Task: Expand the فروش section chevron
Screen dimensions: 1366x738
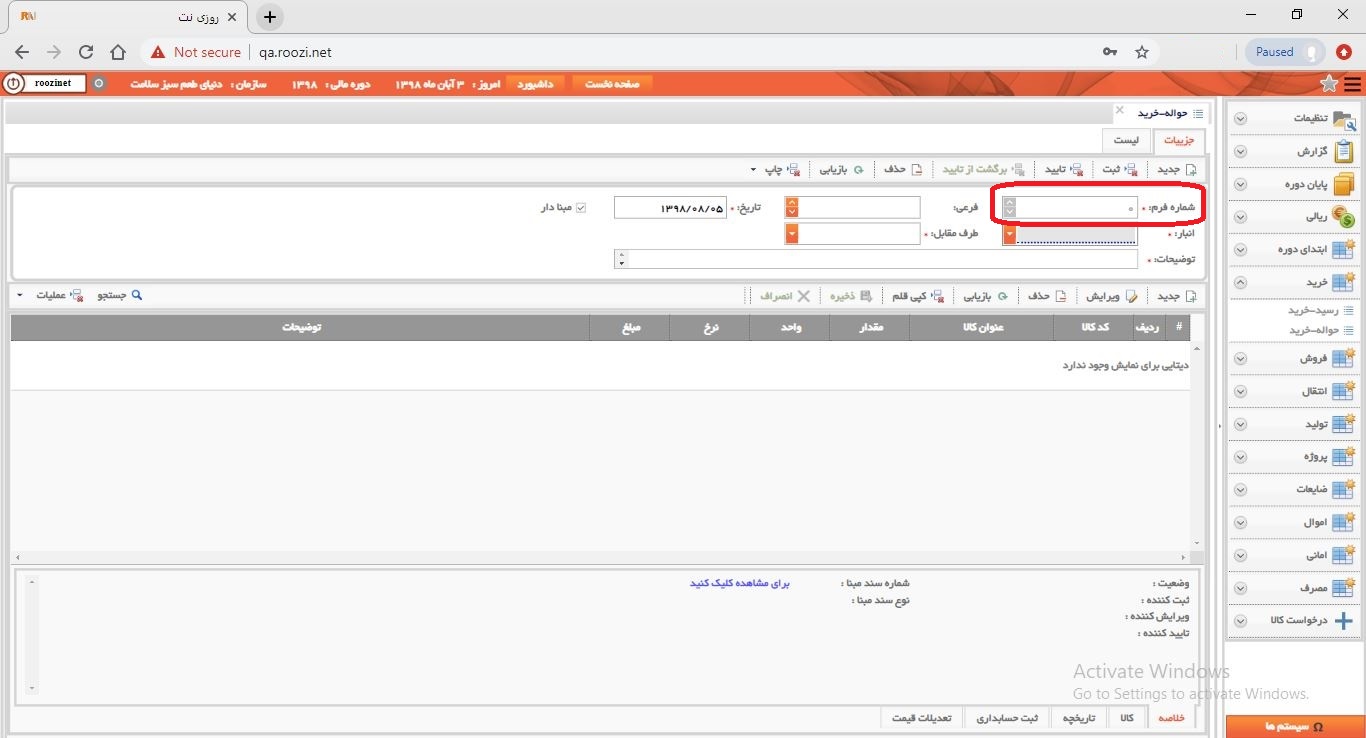Action: point(1240,358)
